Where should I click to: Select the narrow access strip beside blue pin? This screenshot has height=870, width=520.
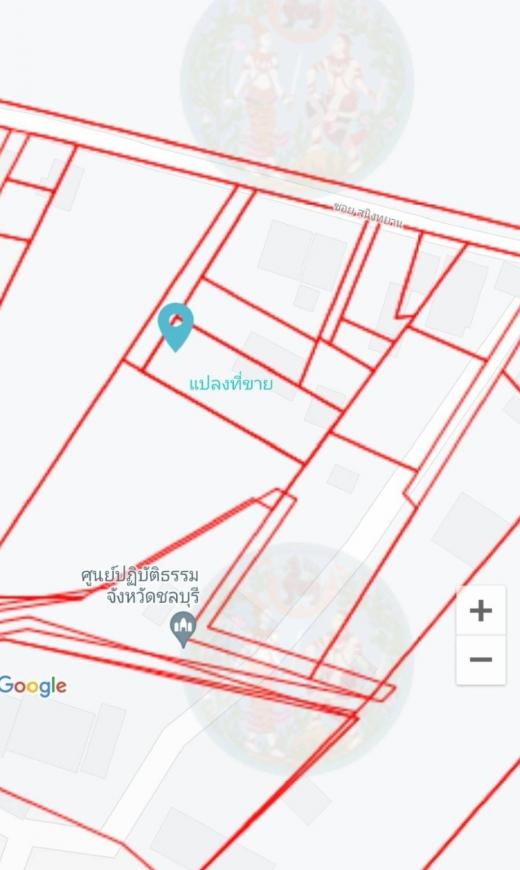189,277
